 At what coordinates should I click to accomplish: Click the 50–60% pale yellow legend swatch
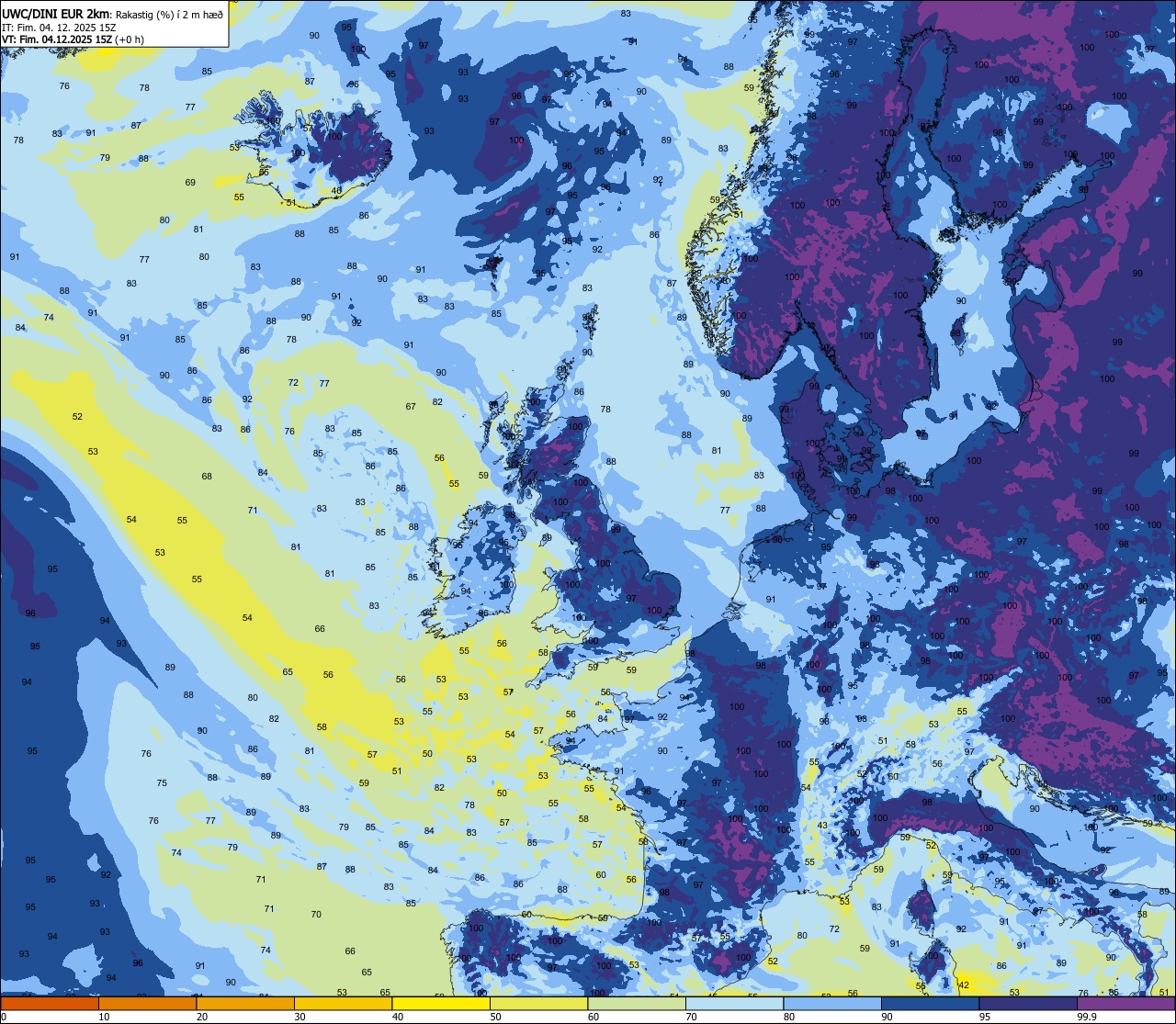click(538, 1003)
